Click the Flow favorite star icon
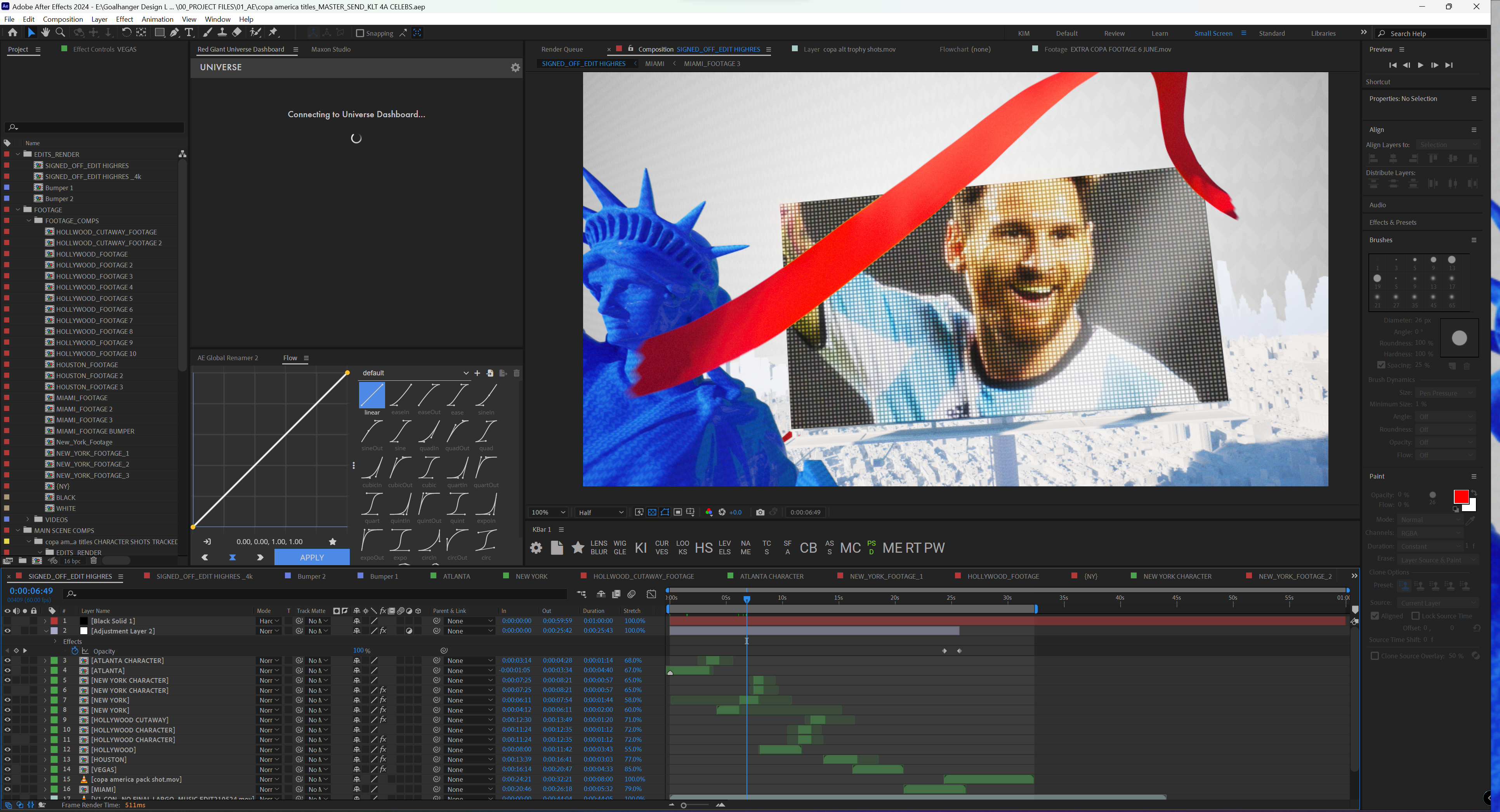 tap(332, 541)
